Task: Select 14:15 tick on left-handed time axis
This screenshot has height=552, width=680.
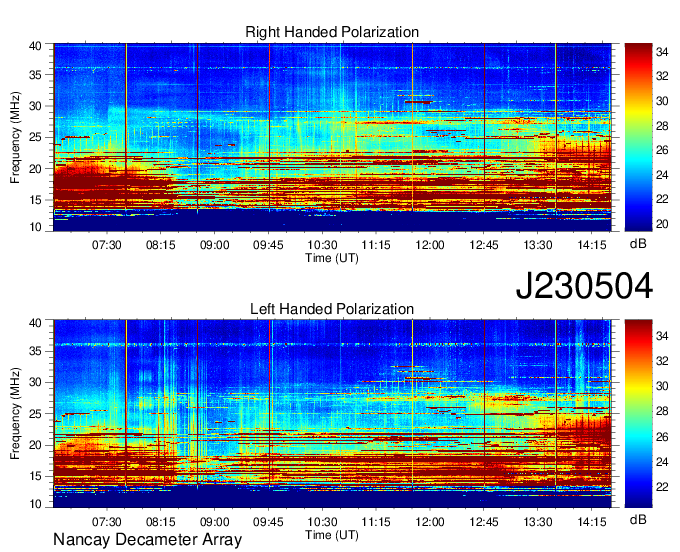Action: pos(592,522)
